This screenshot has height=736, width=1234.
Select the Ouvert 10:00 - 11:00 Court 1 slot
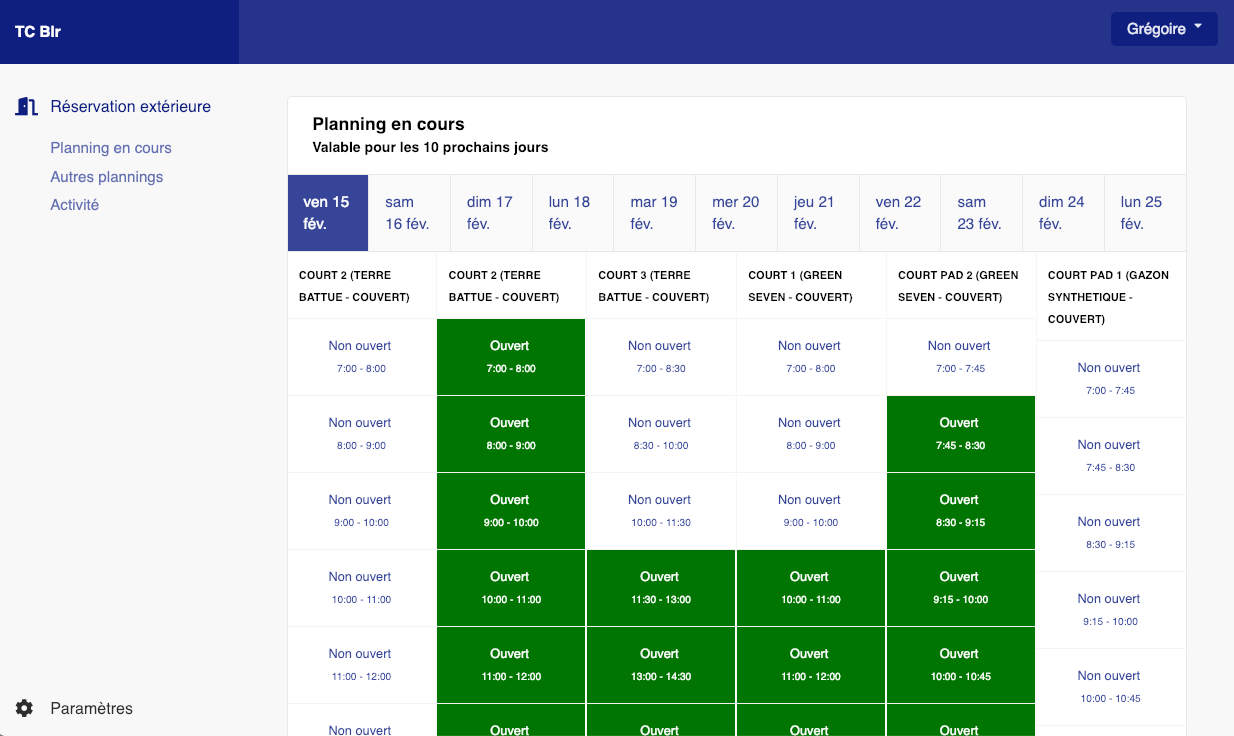809,587
